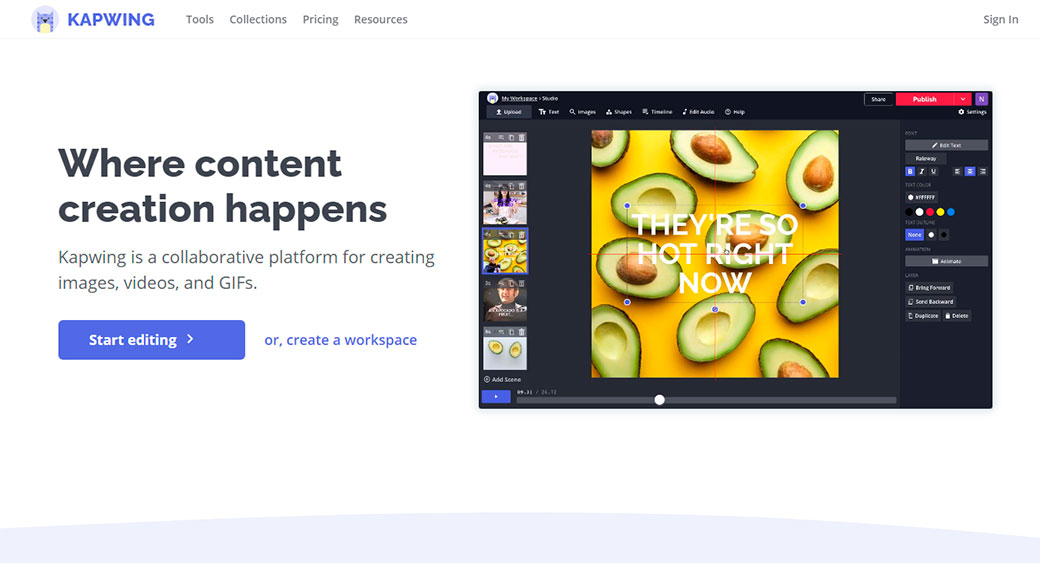Select the Text tool in editor
The width and height of the screenshot is (1040, 563).
point(549,112)
